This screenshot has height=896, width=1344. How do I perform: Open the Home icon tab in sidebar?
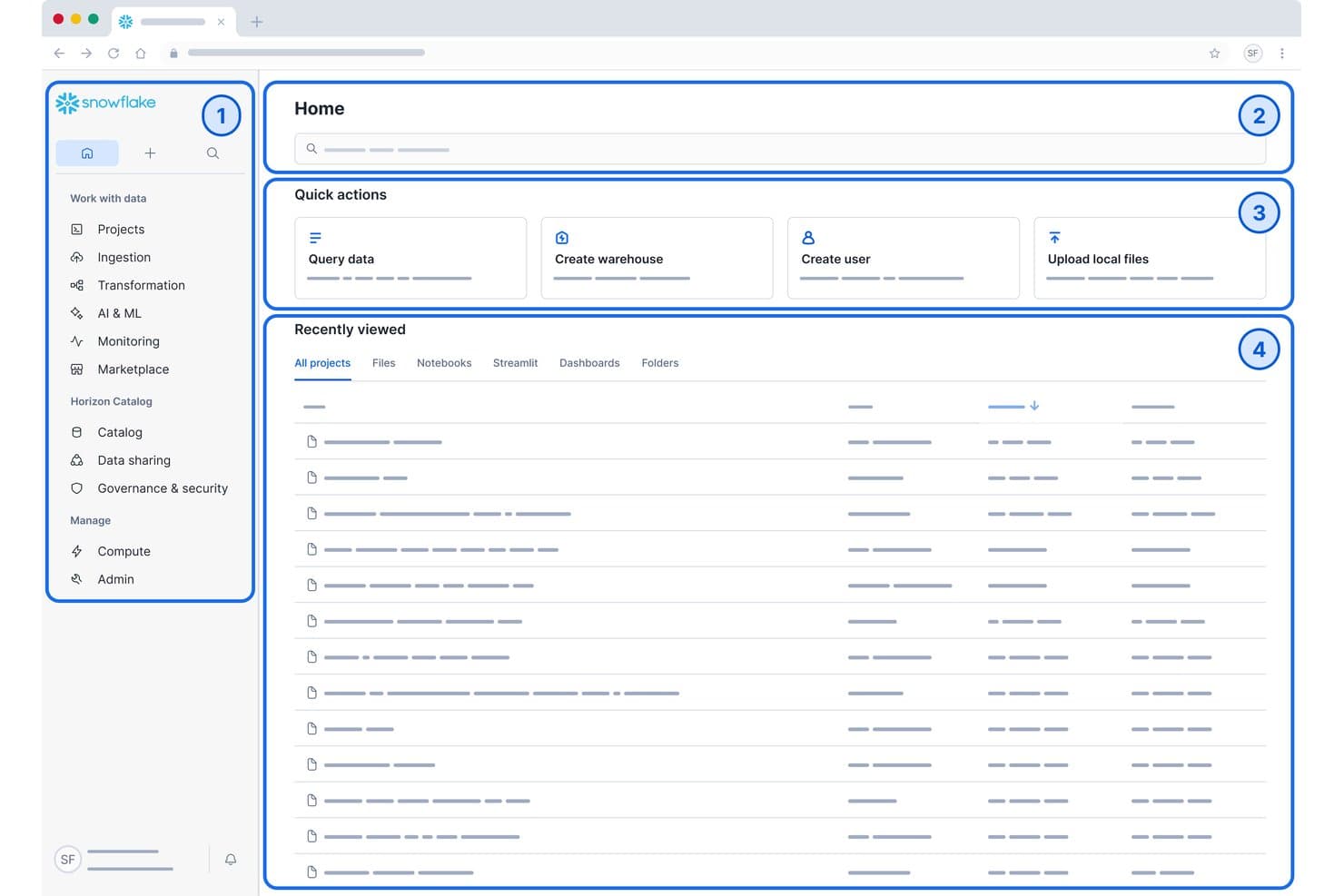87,153
